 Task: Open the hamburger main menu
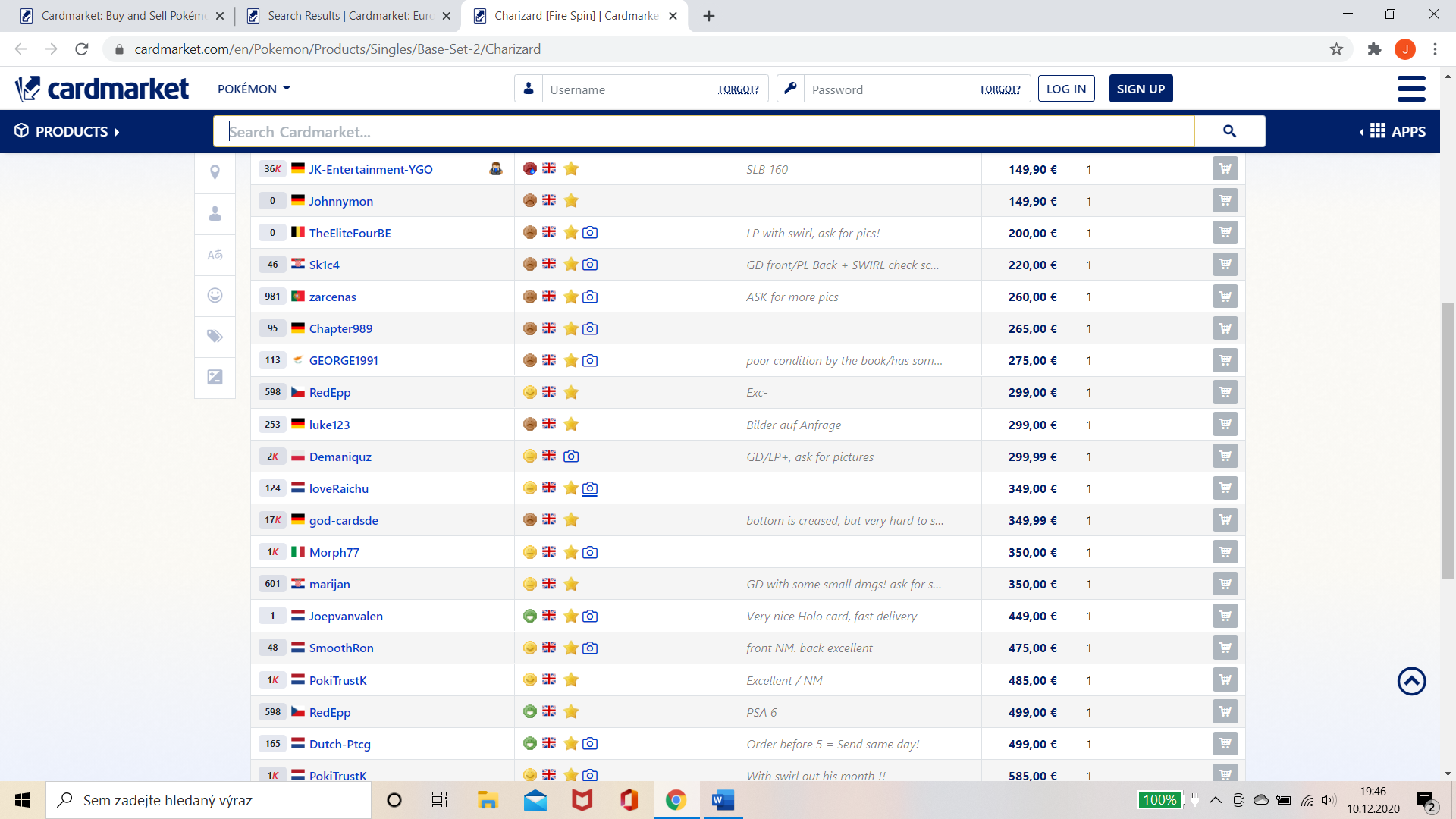[1411, 89]
